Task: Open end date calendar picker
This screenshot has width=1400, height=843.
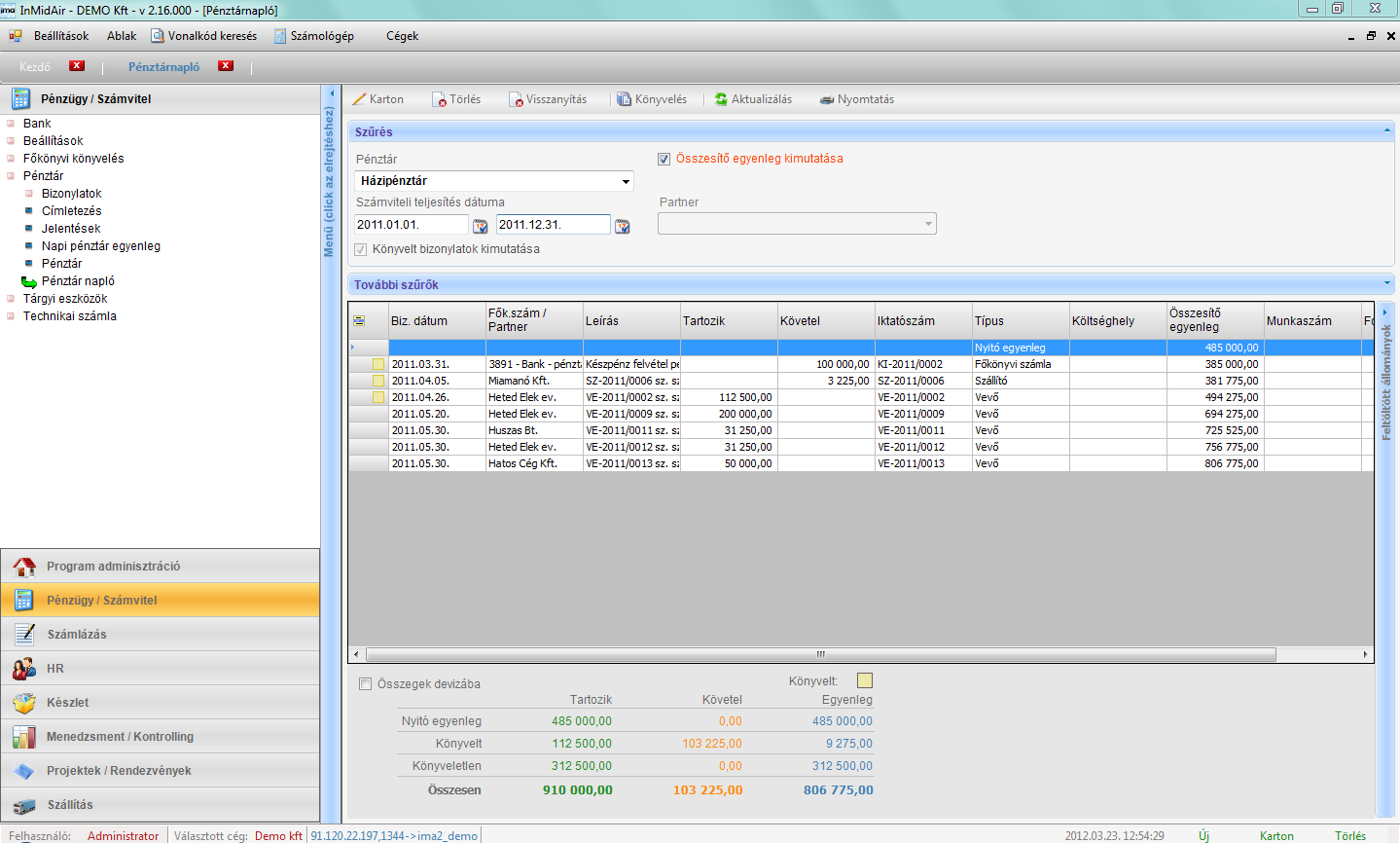Action: coord(623,226)
